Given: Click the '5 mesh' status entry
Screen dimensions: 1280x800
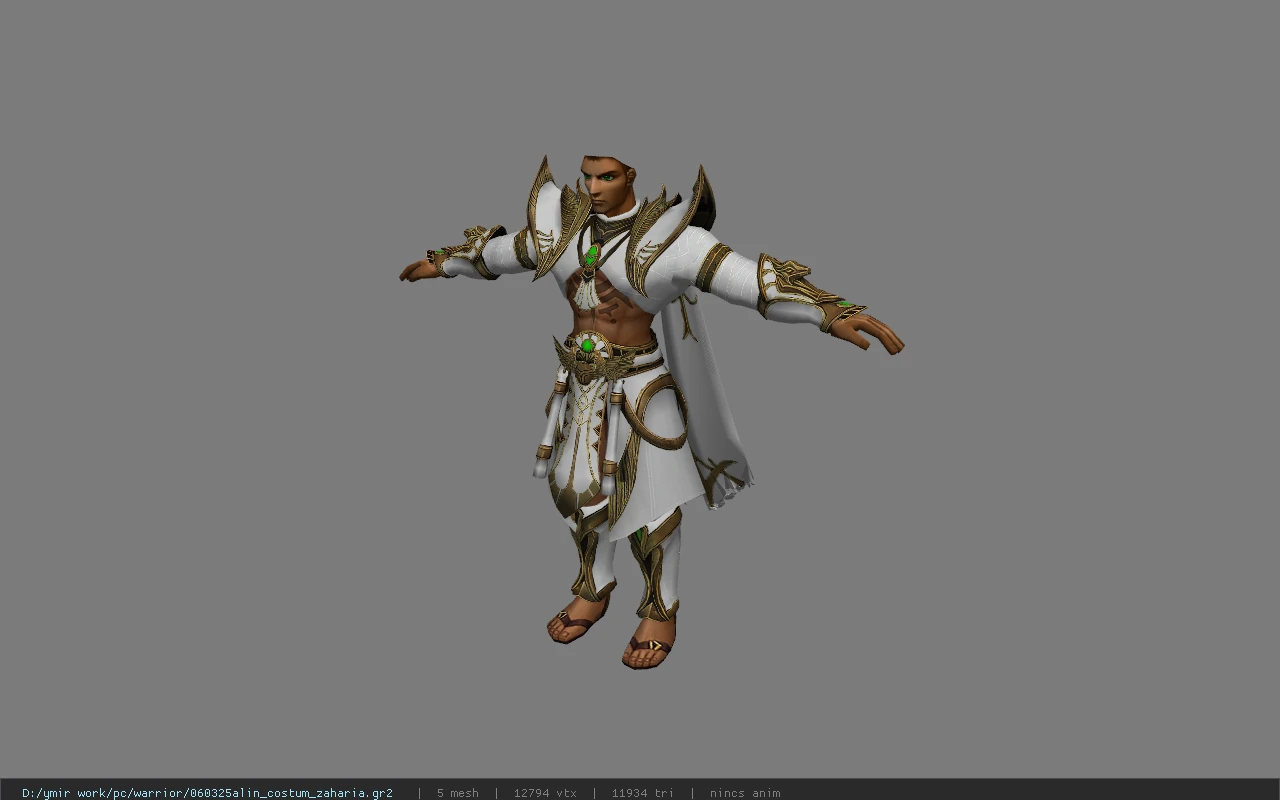Looking at the screenshot, I should [457, 793].
